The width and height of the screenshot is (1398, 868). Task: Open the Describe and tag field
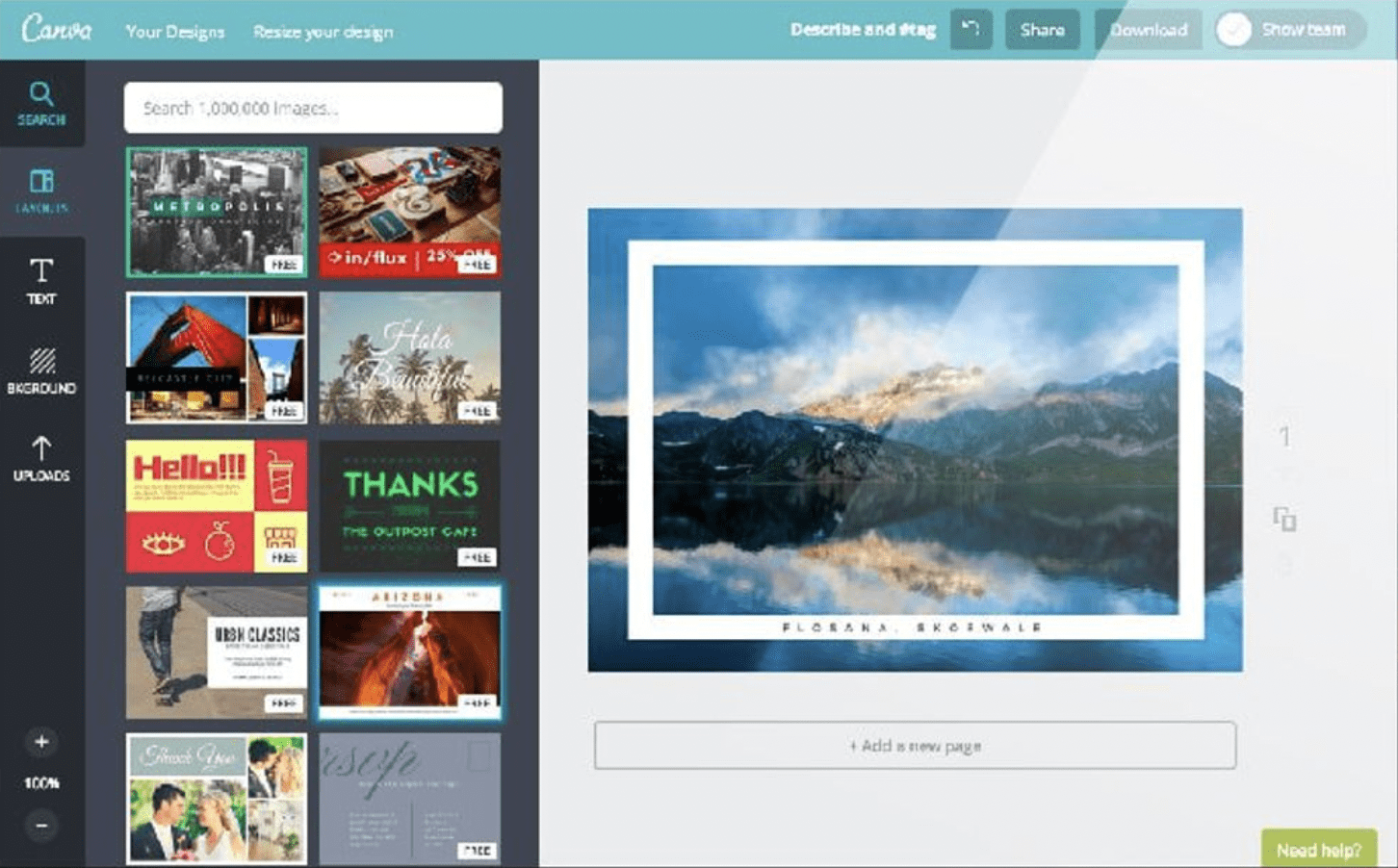coord(863,29)
